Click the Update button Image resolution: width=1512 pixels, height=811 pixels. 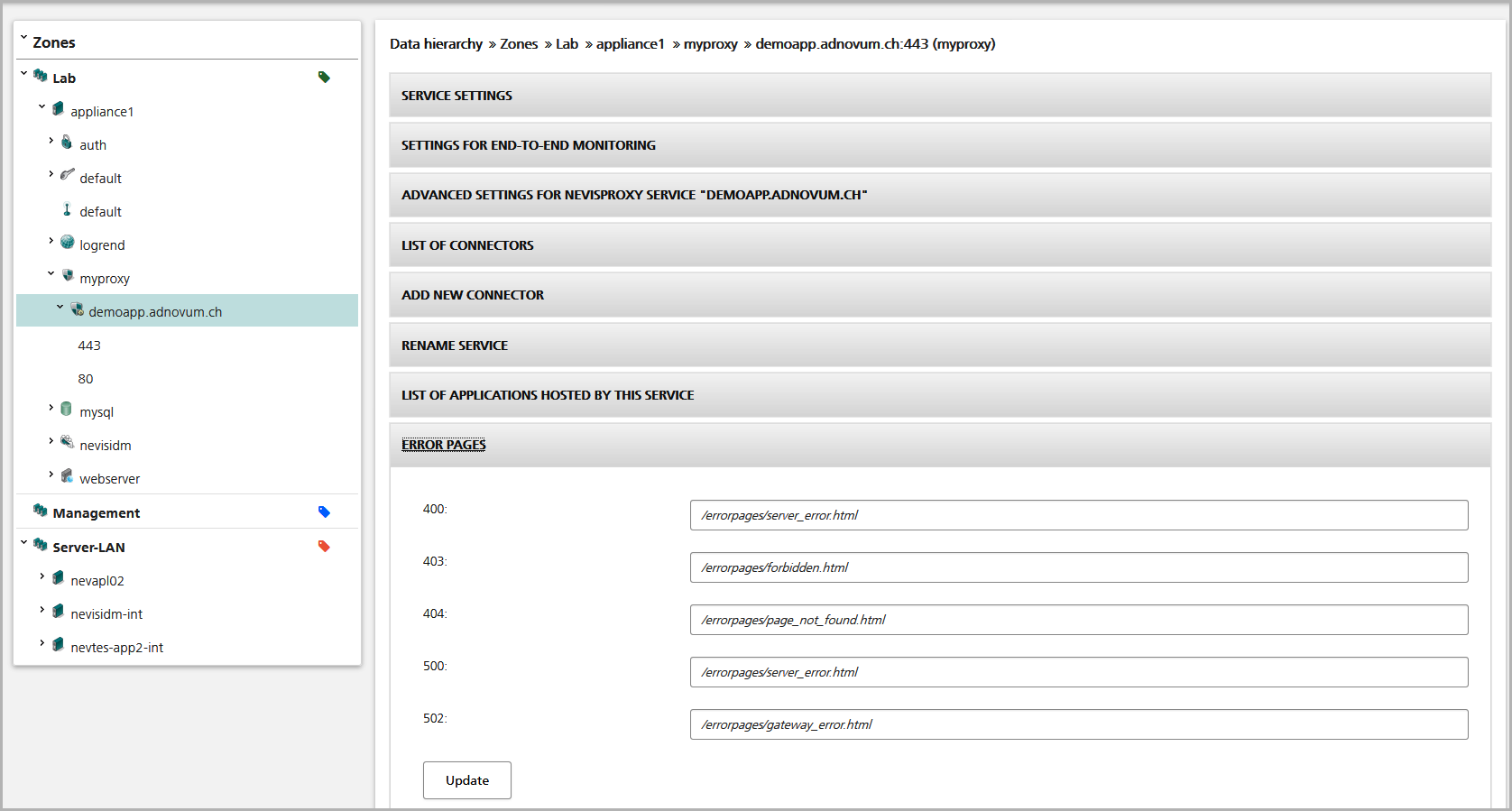467,780
